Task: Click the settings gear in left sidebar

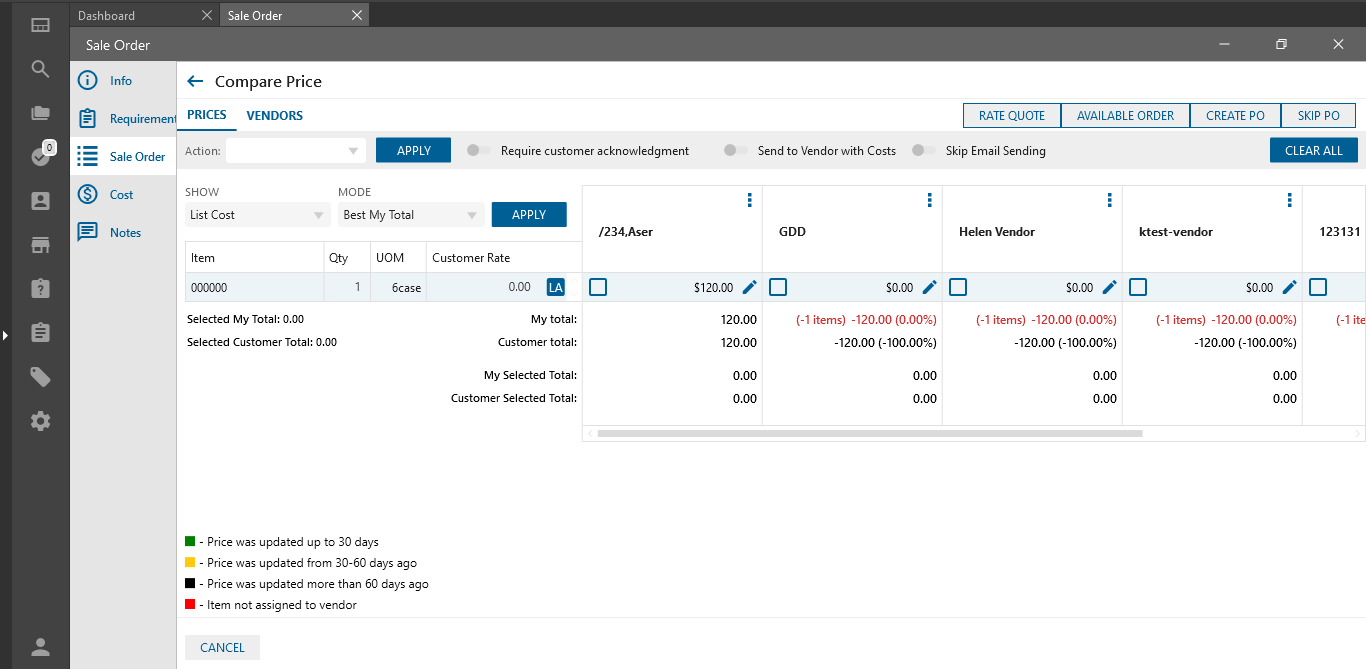Action: pyautogui.click(x=40, y=421)
